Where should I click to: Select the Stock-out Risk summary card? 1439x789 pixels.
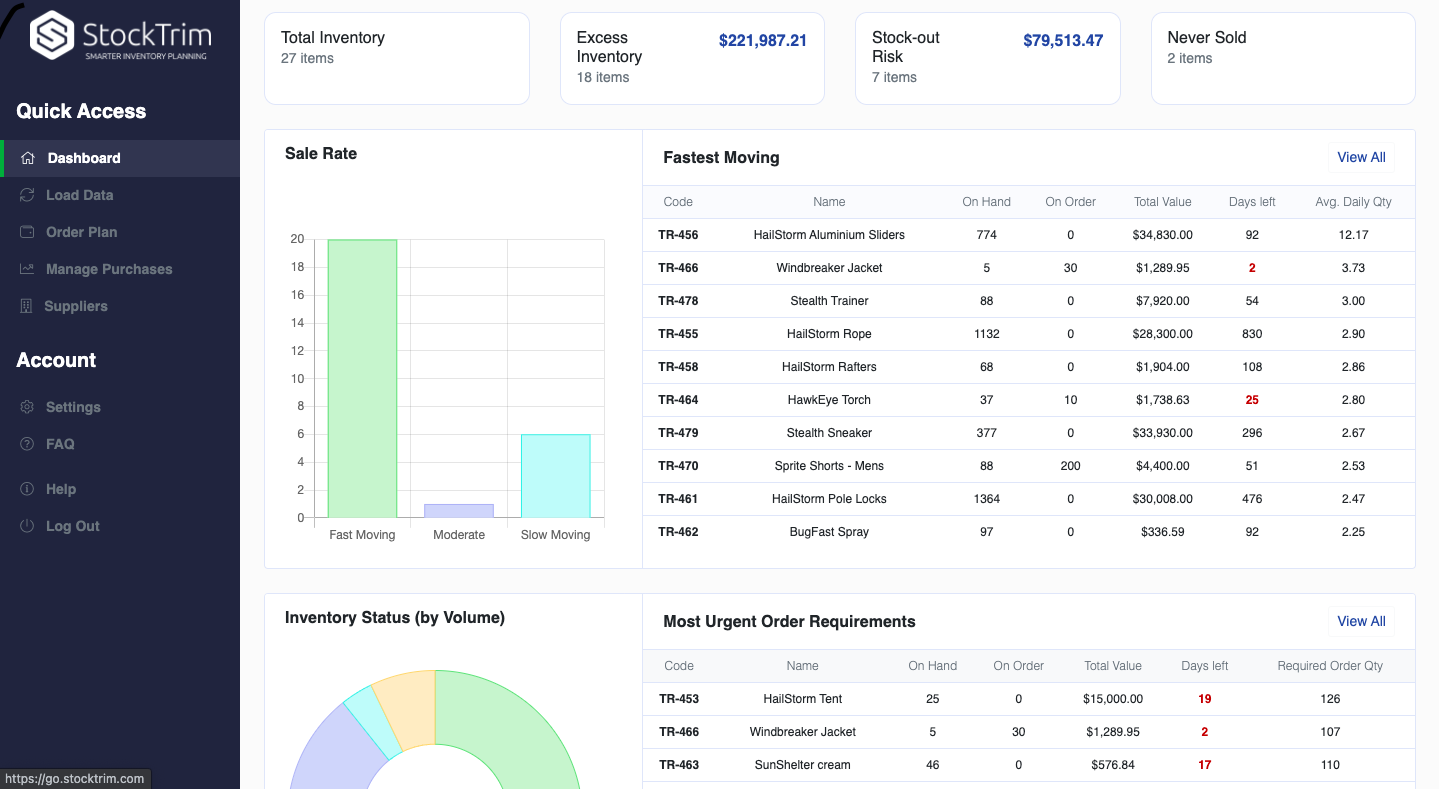(987, 58)
